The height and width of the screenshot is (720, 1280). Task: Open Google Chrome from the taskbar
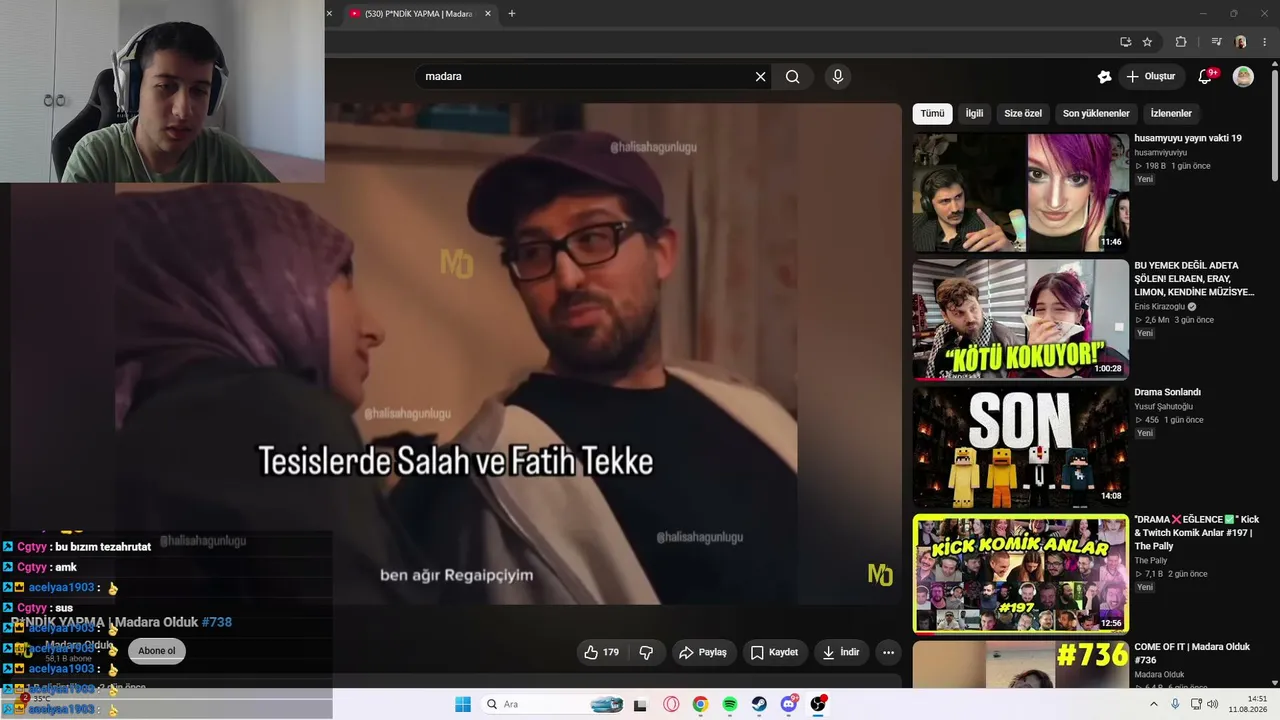pos(700,704)
